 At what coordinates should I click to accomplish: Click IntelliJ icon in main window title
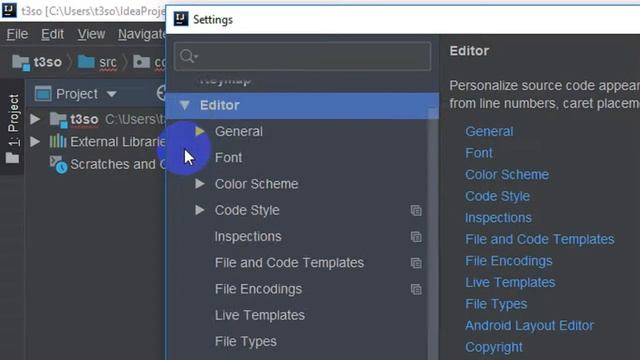(9, 10)
